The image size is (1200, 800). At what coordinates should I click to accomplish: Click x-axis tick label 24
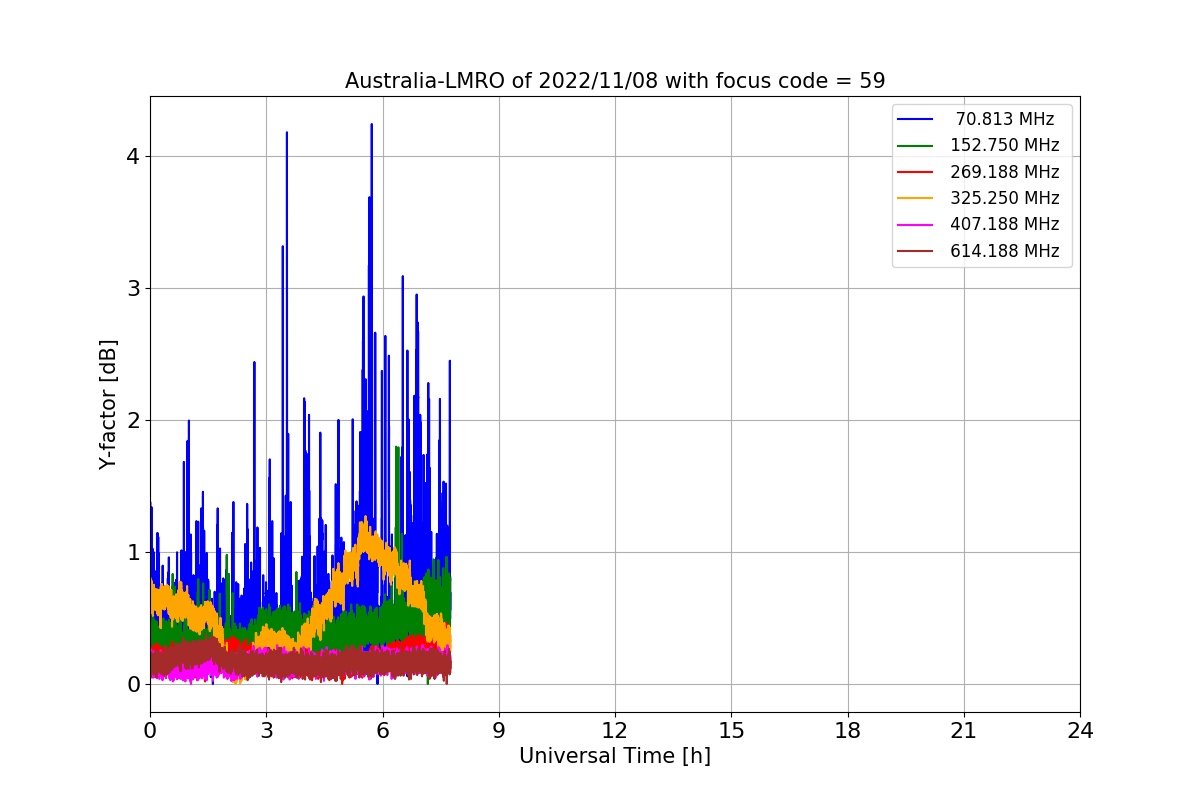1080,731
